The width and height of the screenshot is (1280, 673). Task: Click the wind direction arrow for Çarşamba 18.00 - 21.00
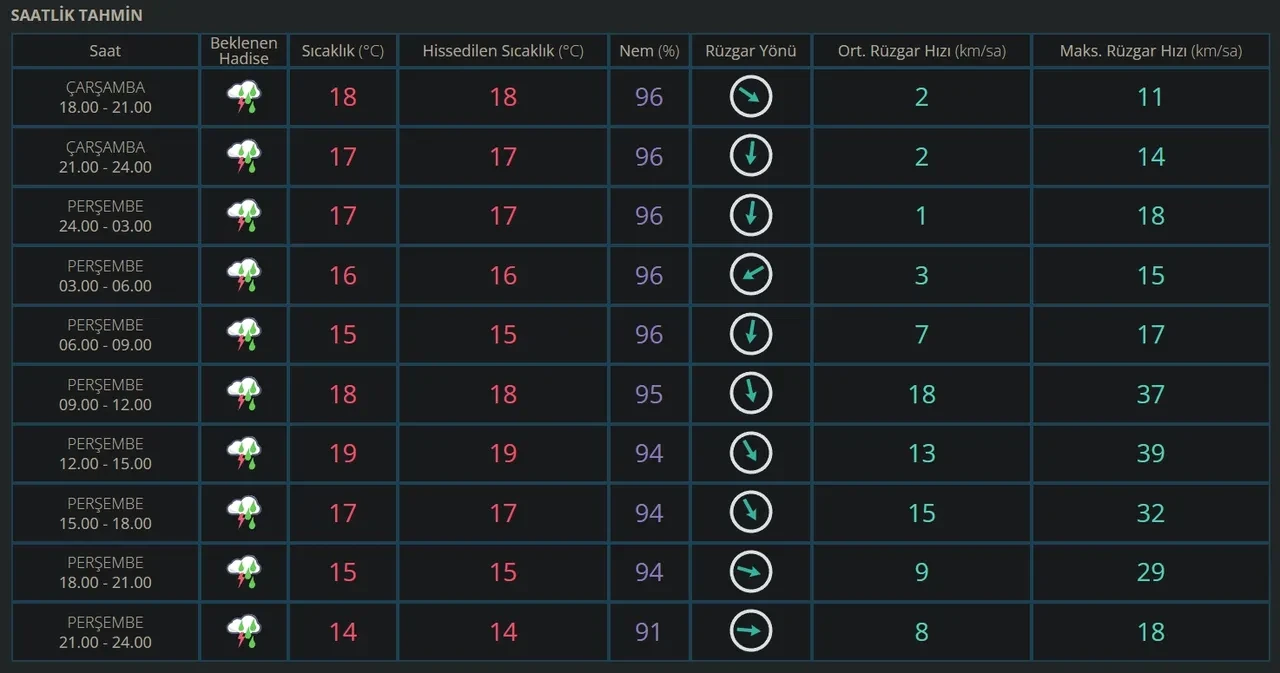tap(750, 96)
